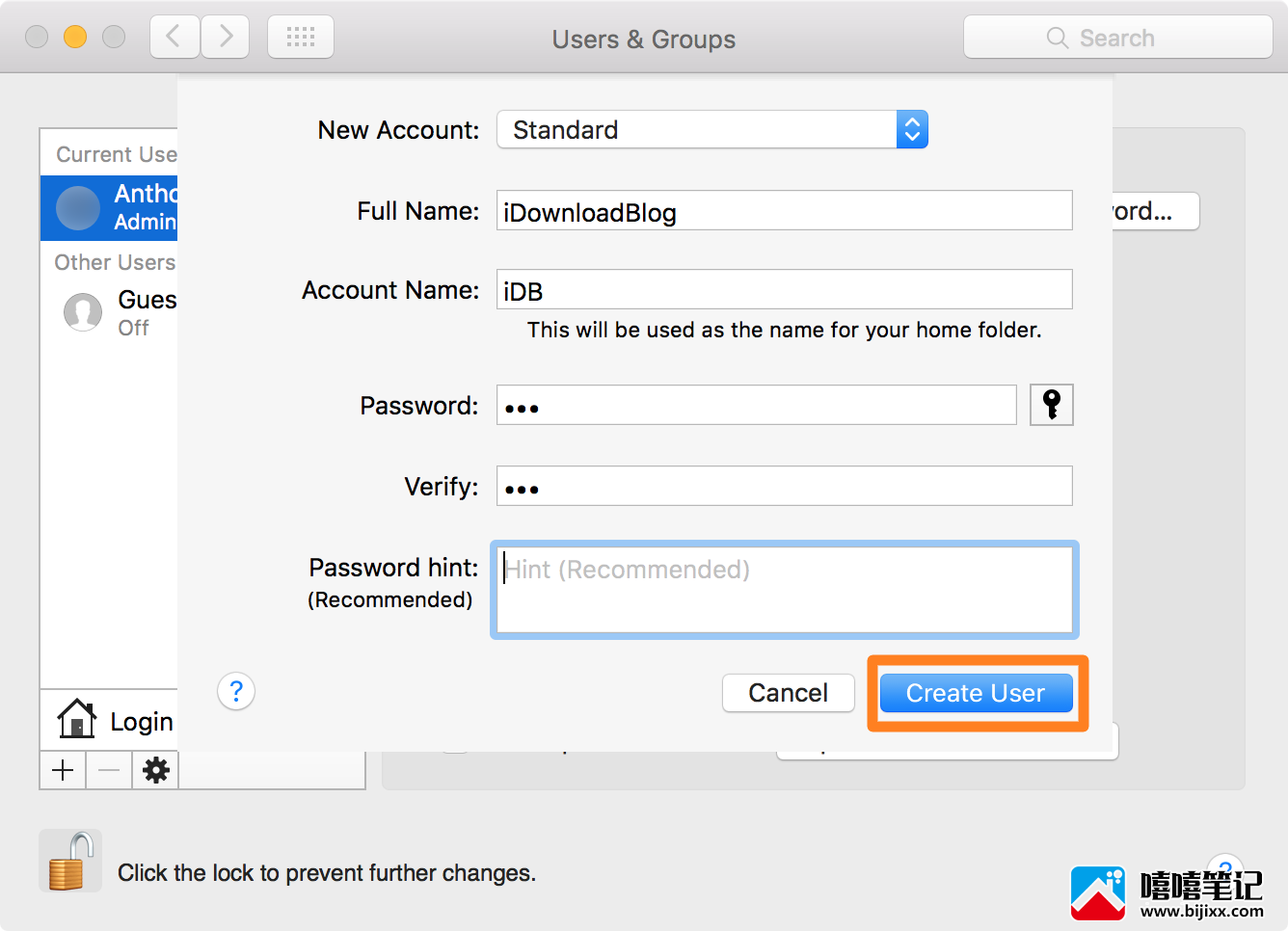Click the 'Other Users' section label

tap(115, 262)
